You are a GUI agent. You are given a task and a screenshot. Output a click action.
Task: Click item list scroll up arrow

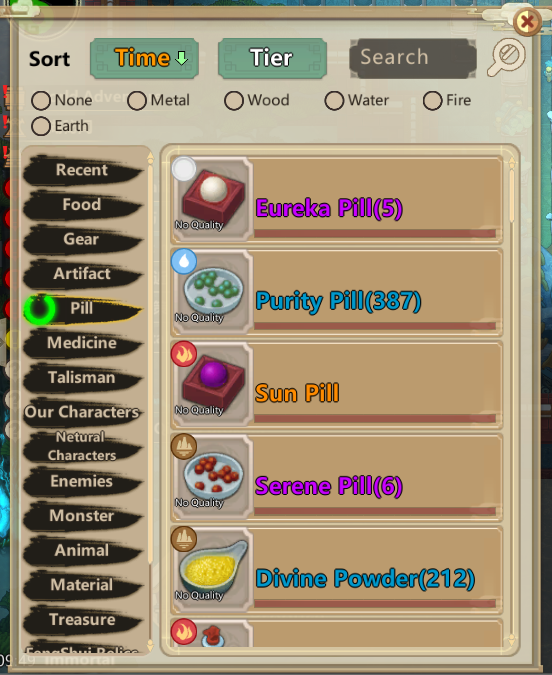click(x=512, y=163)
